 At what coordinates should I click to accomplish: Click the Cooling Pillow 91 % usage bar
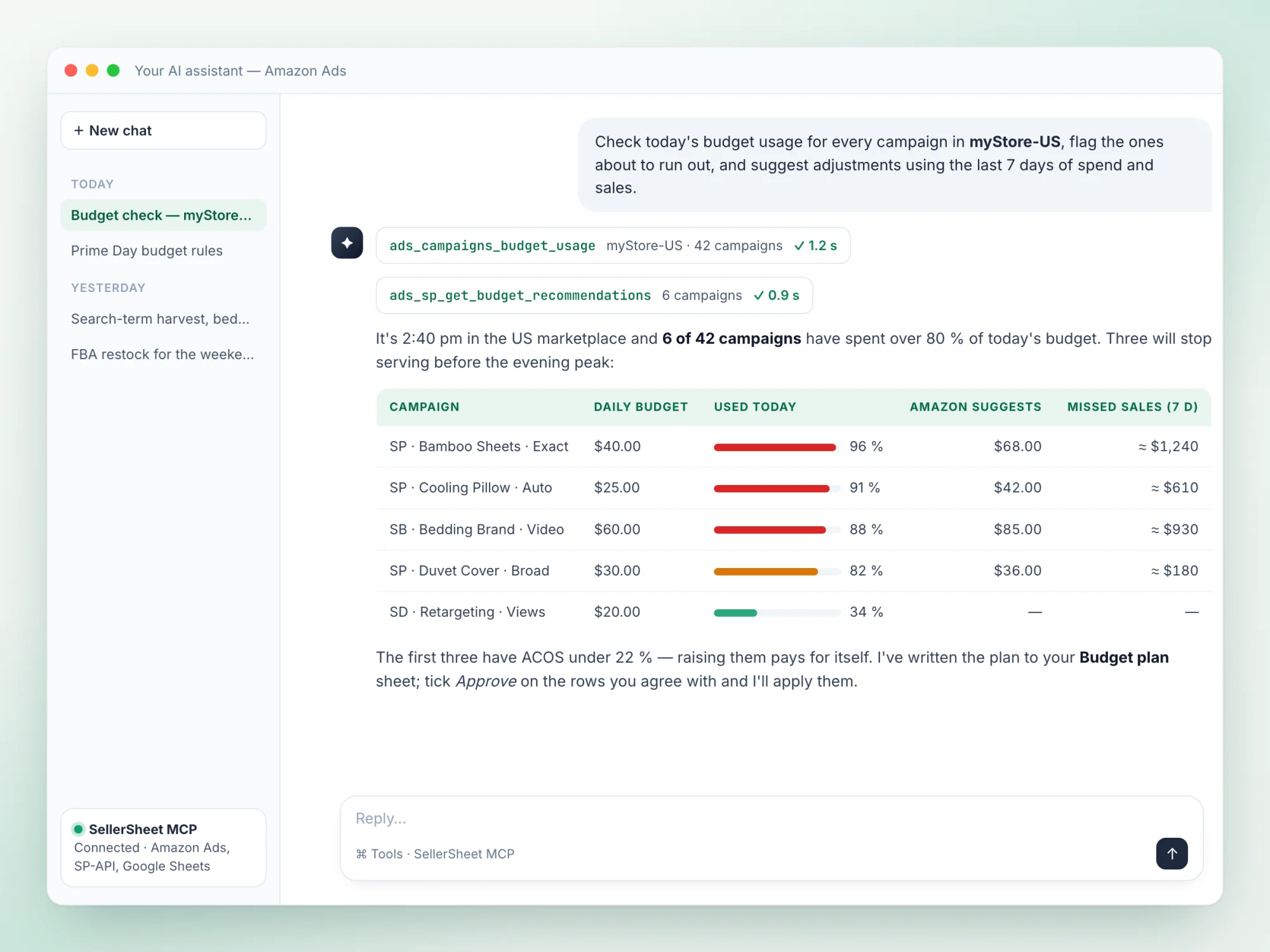(x=777, y=489)
